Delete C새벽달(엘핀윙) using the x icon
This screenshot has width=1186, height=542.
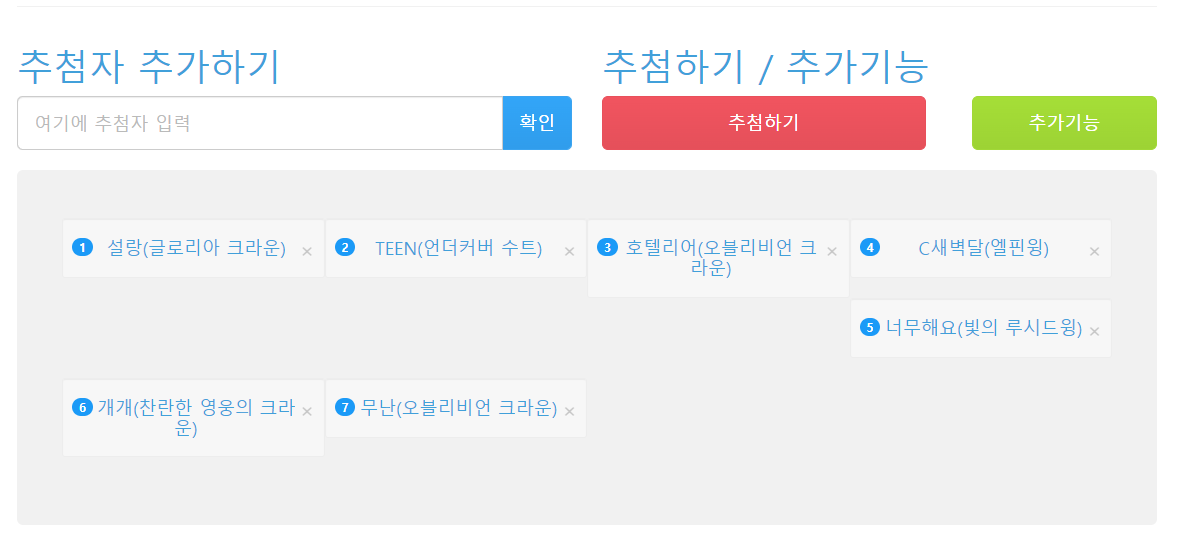[x=1094, y=252]
